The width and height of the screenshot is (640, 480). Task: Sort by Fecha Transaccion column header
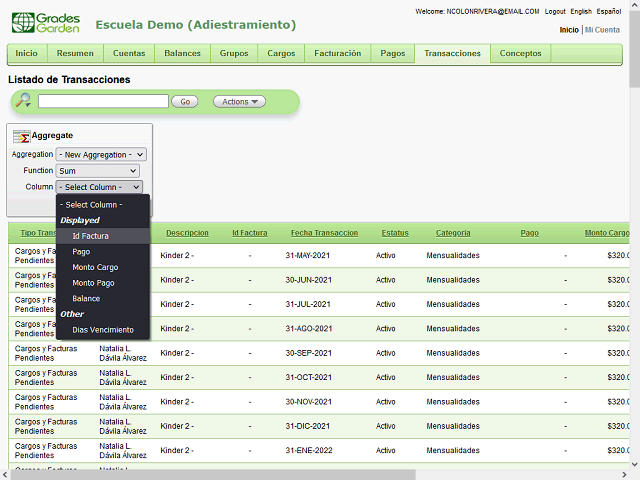point(324,233)
